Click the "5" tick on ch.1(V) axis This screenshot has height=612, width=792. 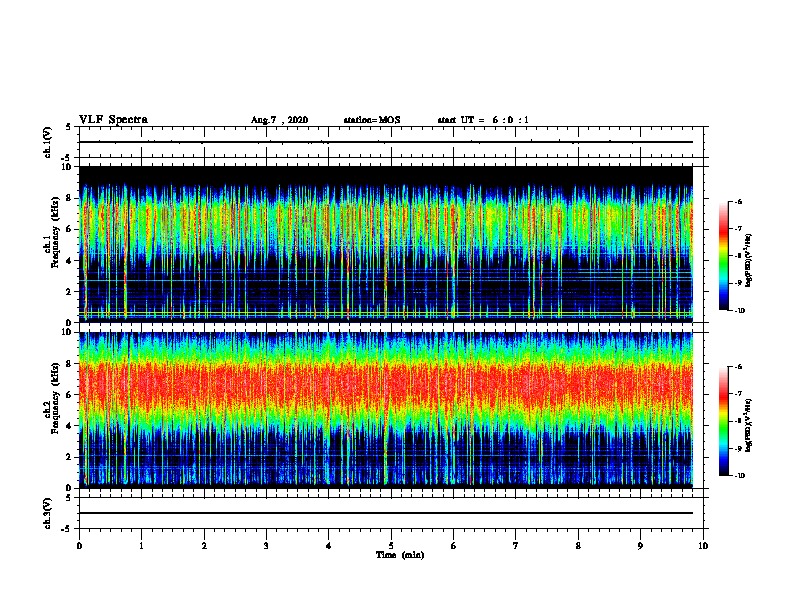tap(69, 127)
